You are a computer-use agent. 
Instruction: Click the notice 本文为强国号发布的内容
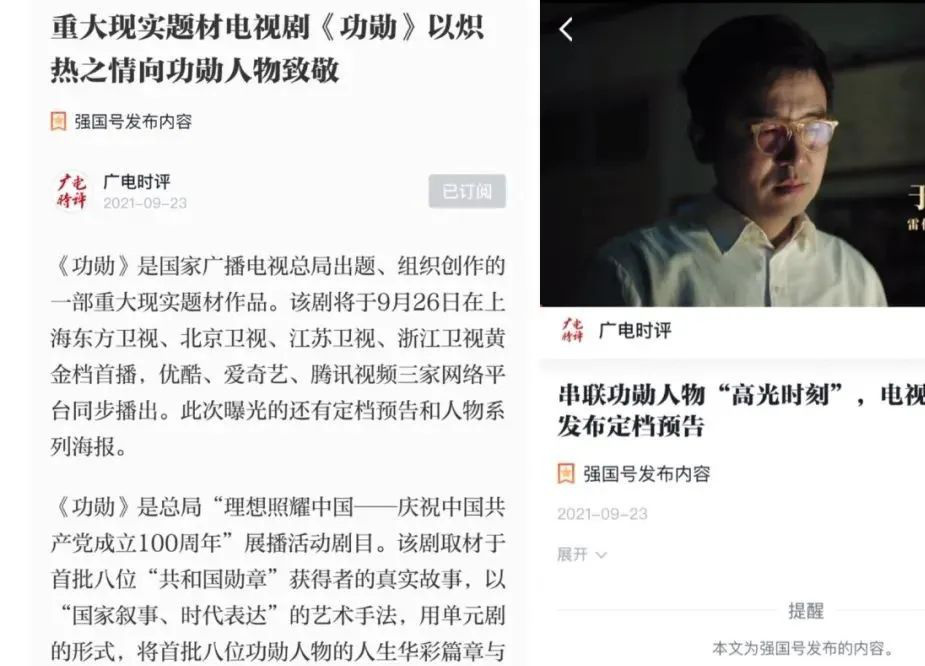(802, 649)
